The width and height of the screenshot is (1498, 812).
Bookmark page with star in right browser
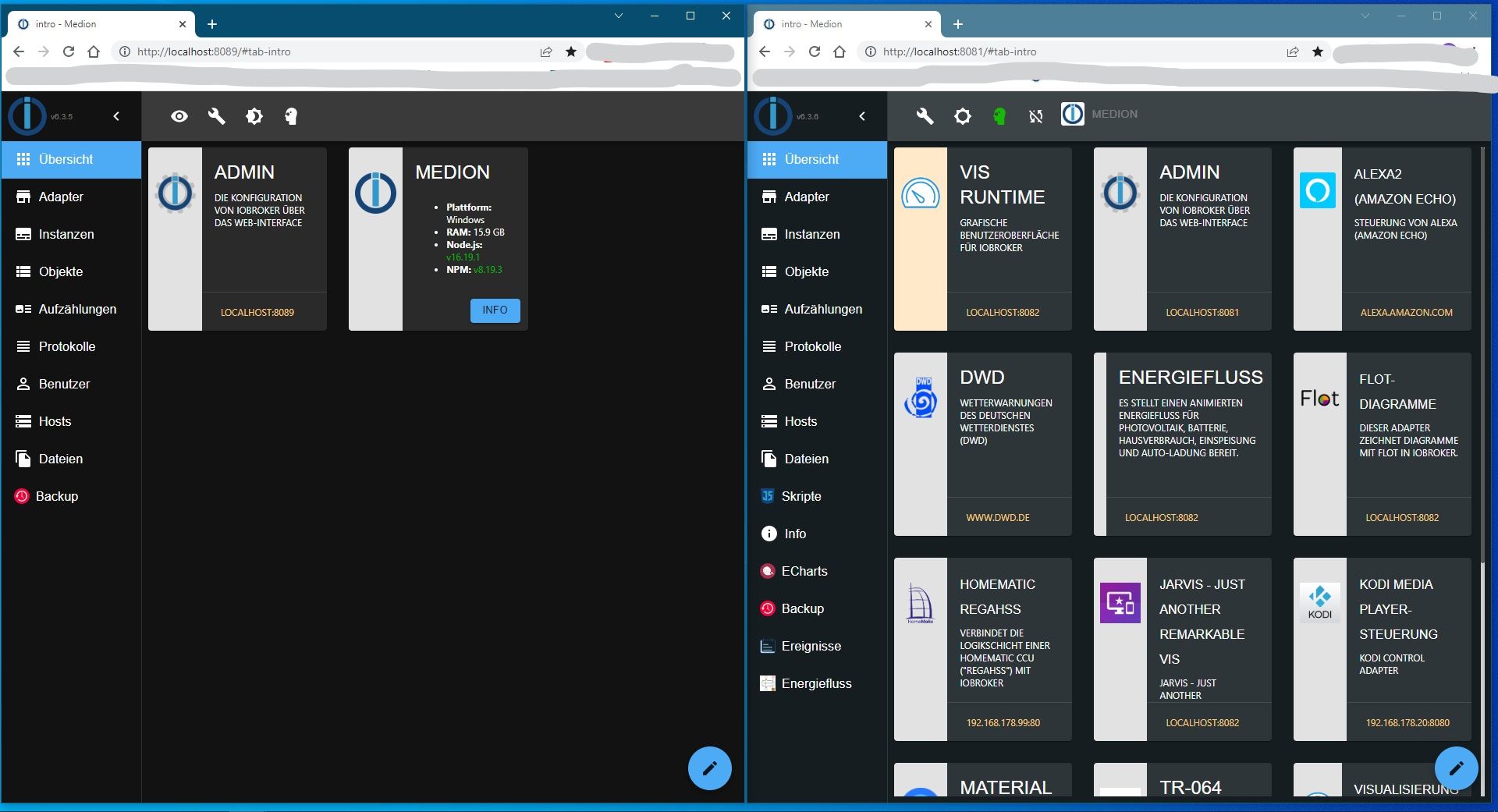[x=1318, y=51]
